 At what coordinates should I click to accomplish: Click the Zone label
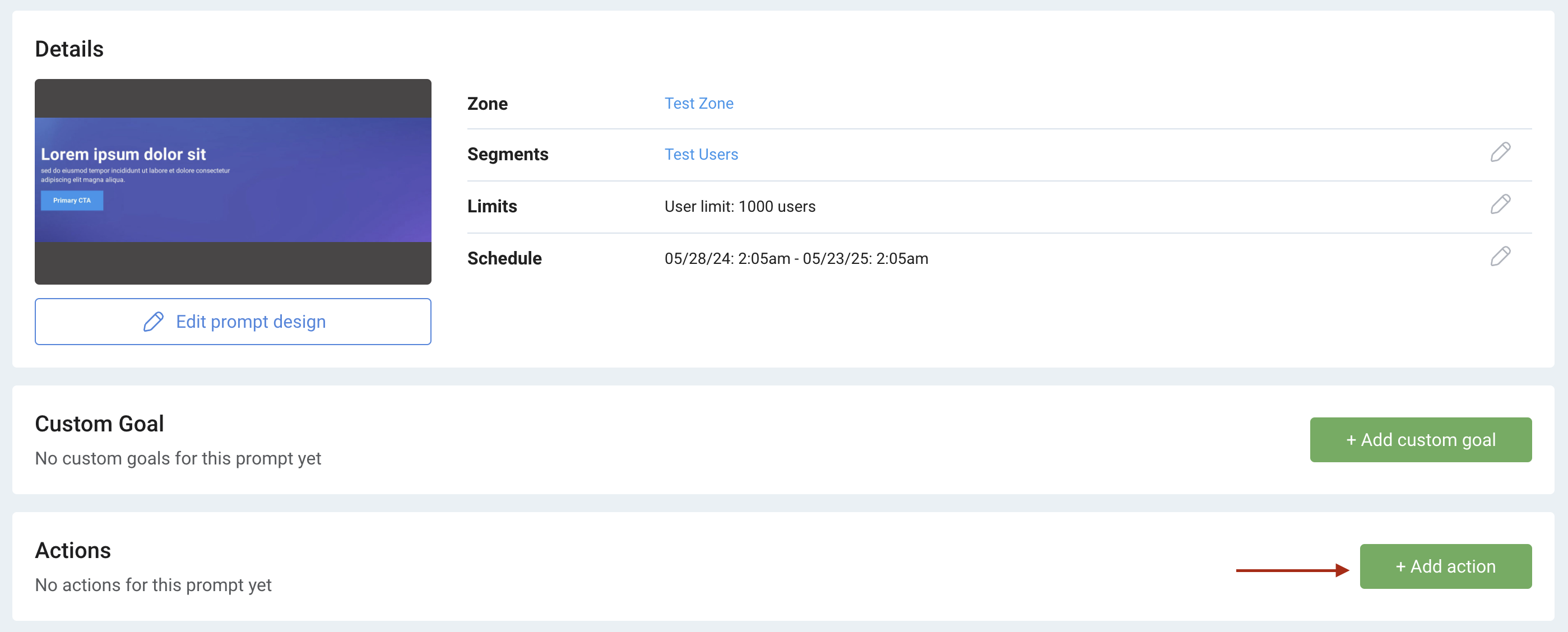click(x=487, y=104)
